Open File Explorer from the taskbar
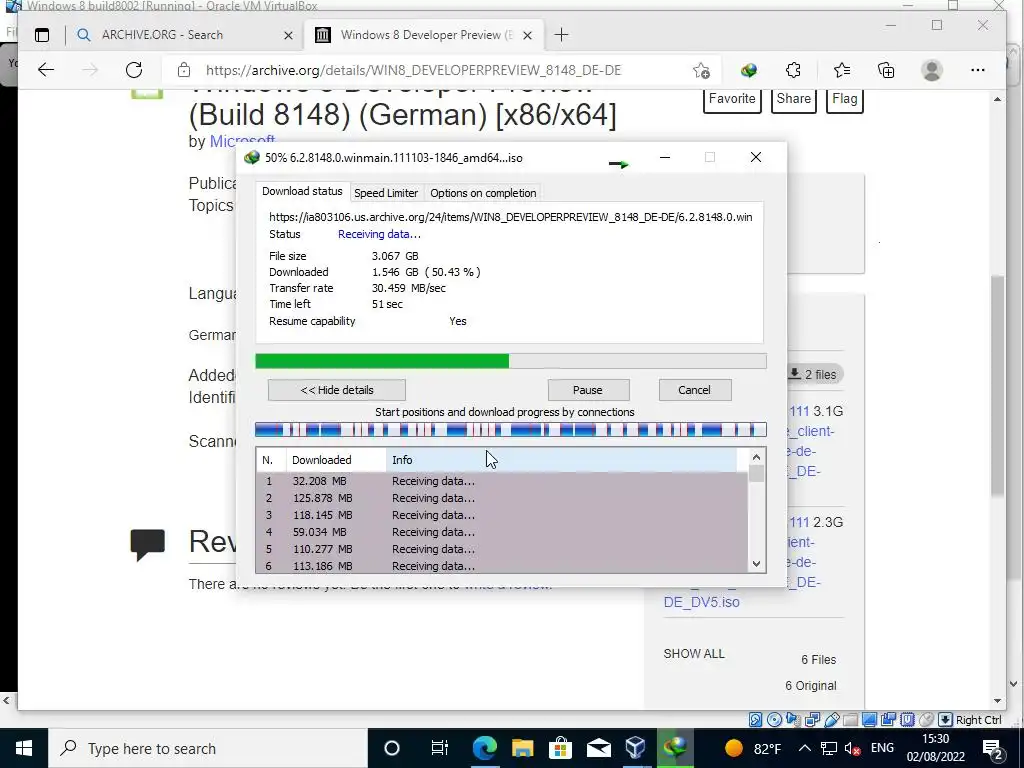 (522, 748)
